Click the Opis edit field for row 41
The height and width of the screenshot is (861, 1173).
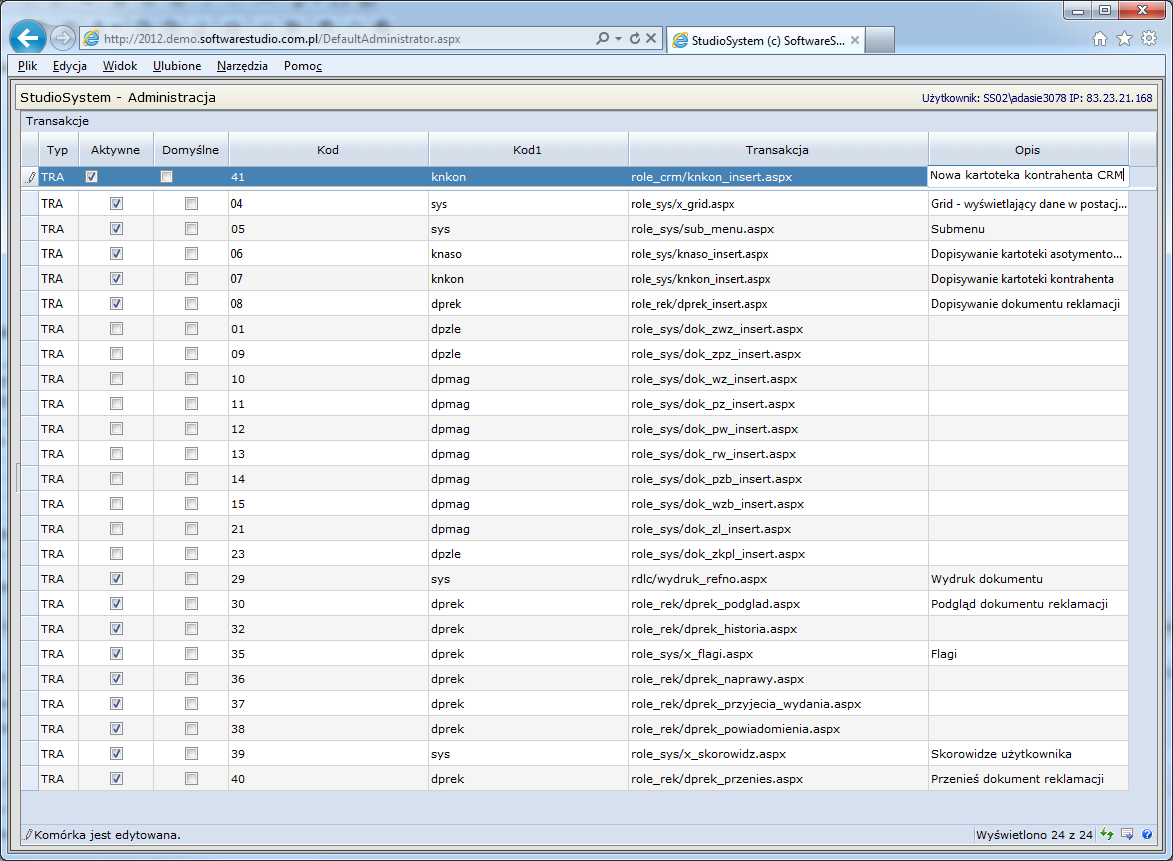(1027, 177)
